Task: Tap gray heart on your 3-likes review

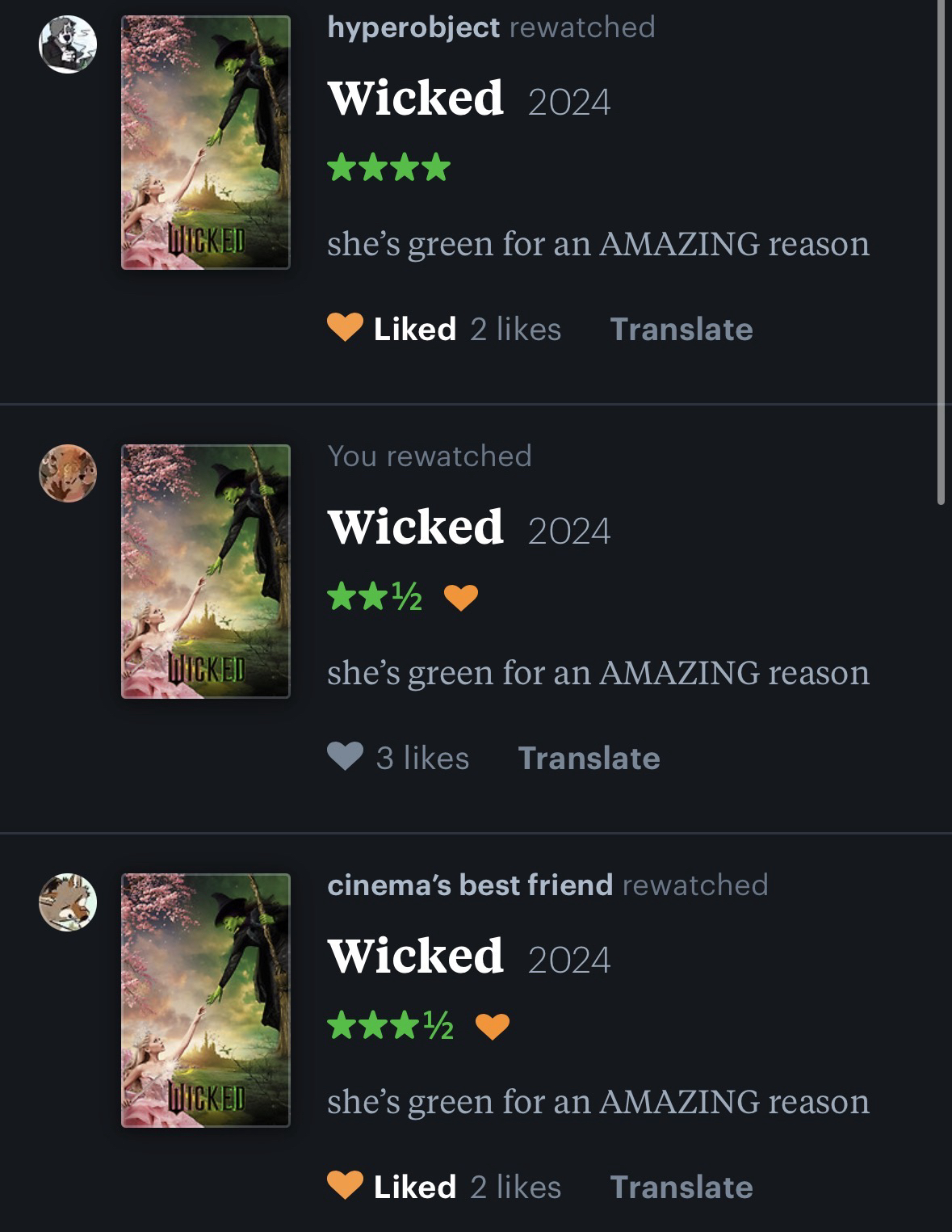Action: point(345,757)
